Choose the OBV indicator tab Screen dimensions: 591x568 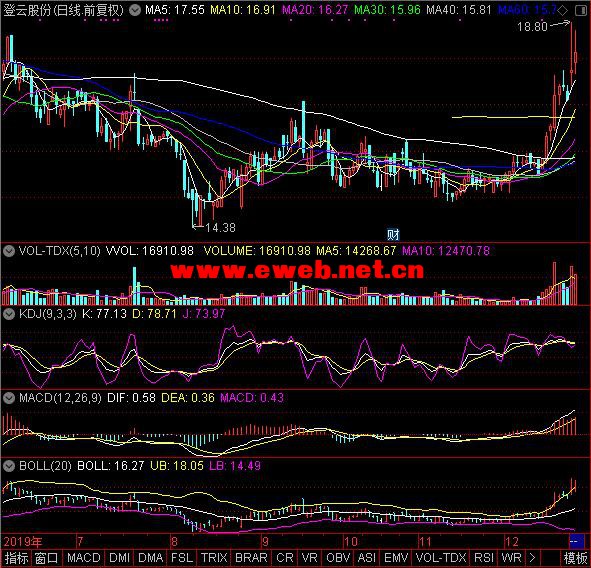click(338, 558)
